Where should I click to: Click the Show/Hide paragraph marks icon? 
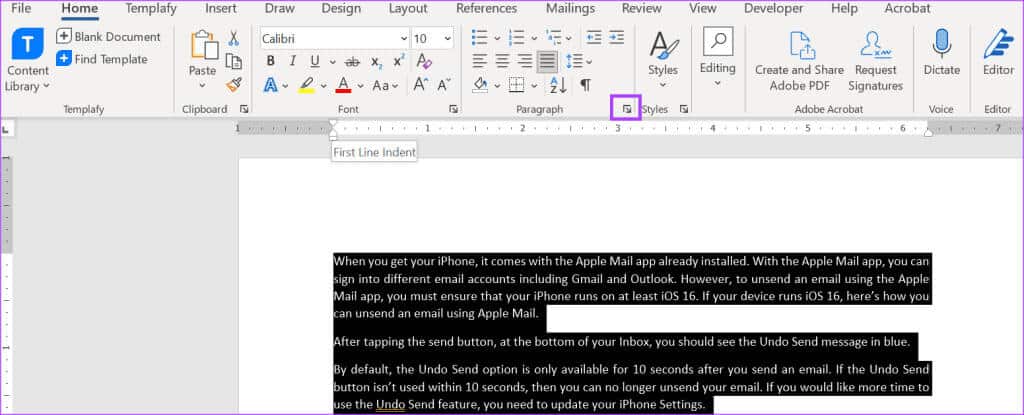tap(585, 85)
